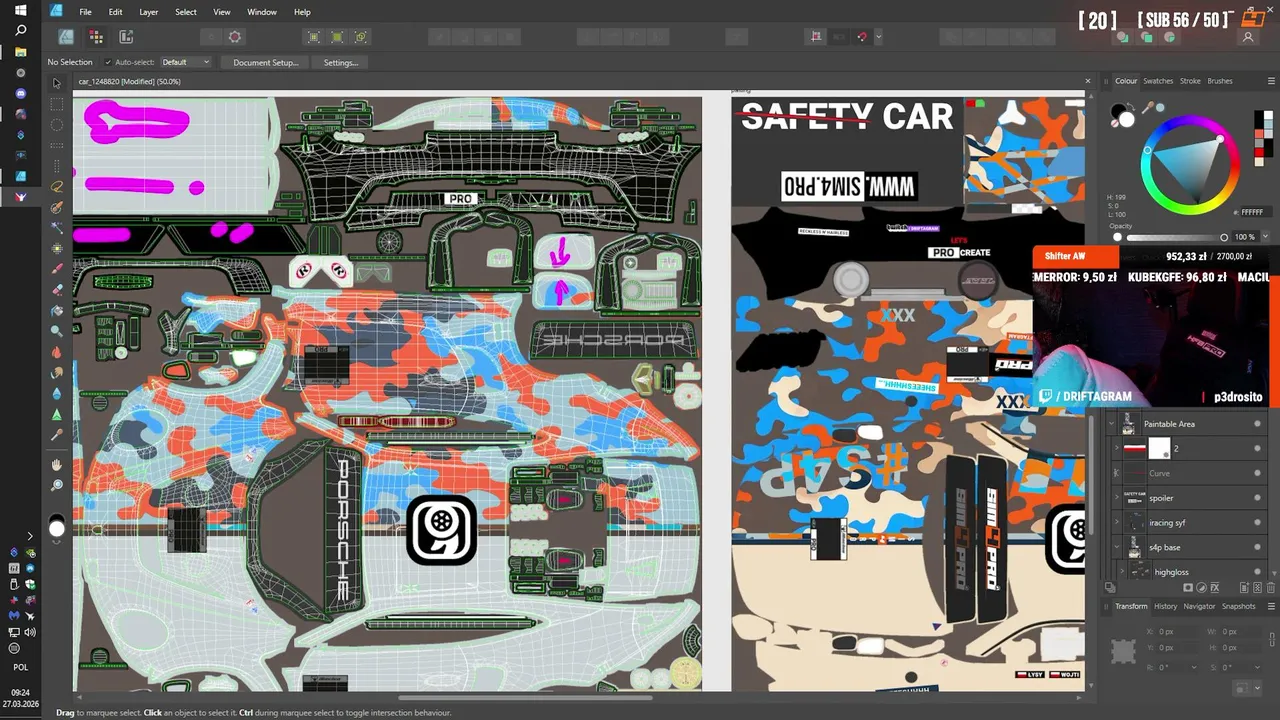Toggle visibility of layer named 2
1280x720 pixels.
(1257, 449)
